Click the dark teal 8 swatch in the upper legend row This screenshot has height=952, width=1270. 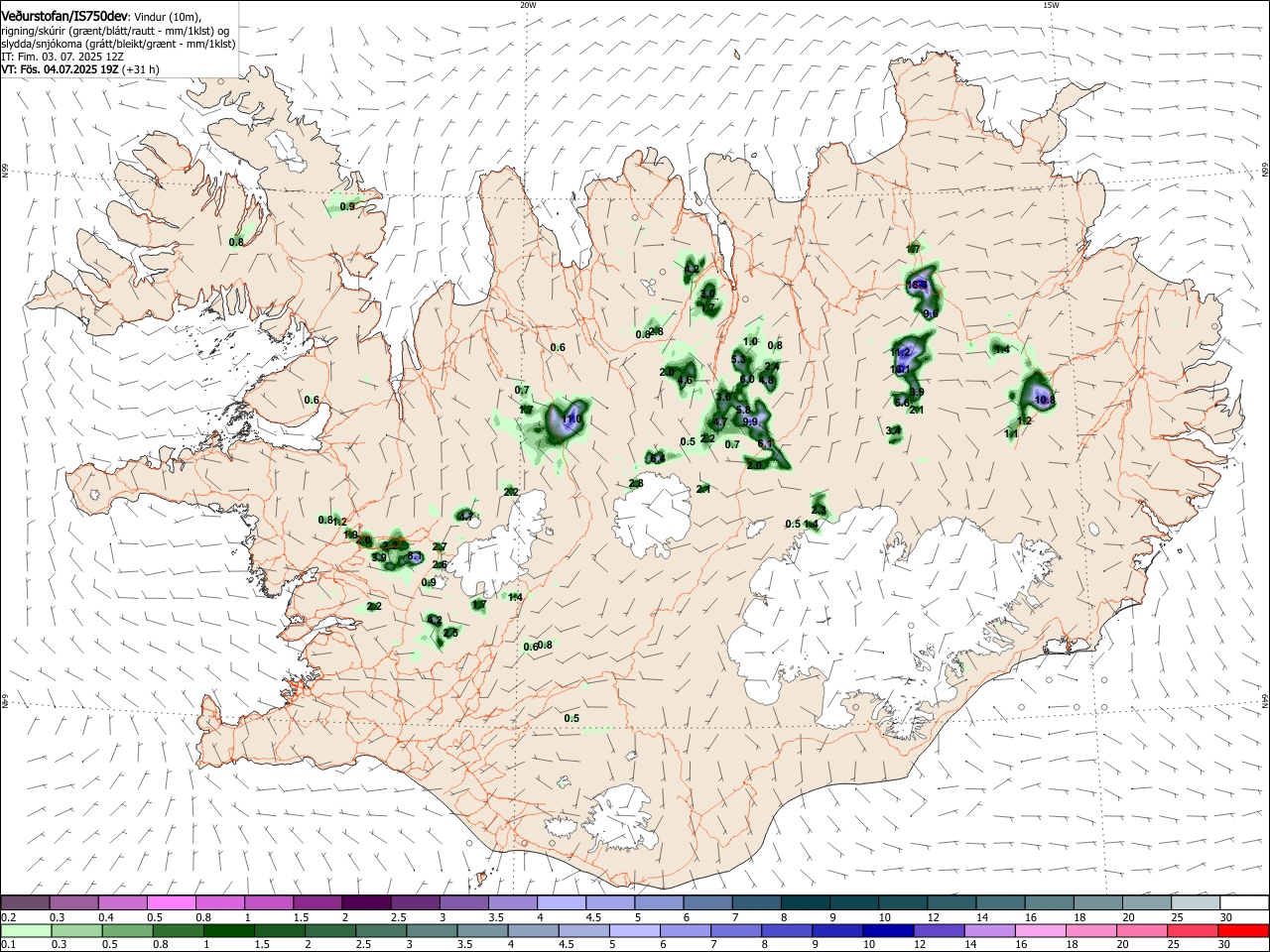click(x=806, y=903)
